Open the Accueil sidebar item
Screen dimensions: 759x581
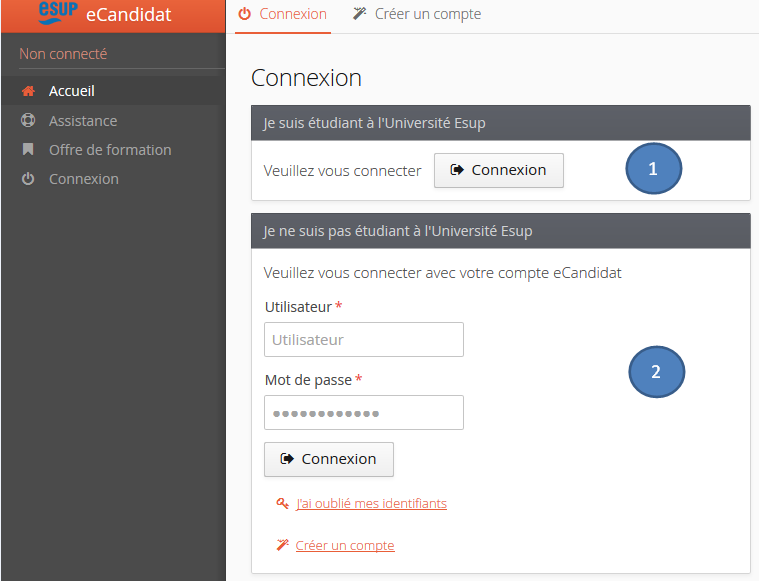pos(72,91)
